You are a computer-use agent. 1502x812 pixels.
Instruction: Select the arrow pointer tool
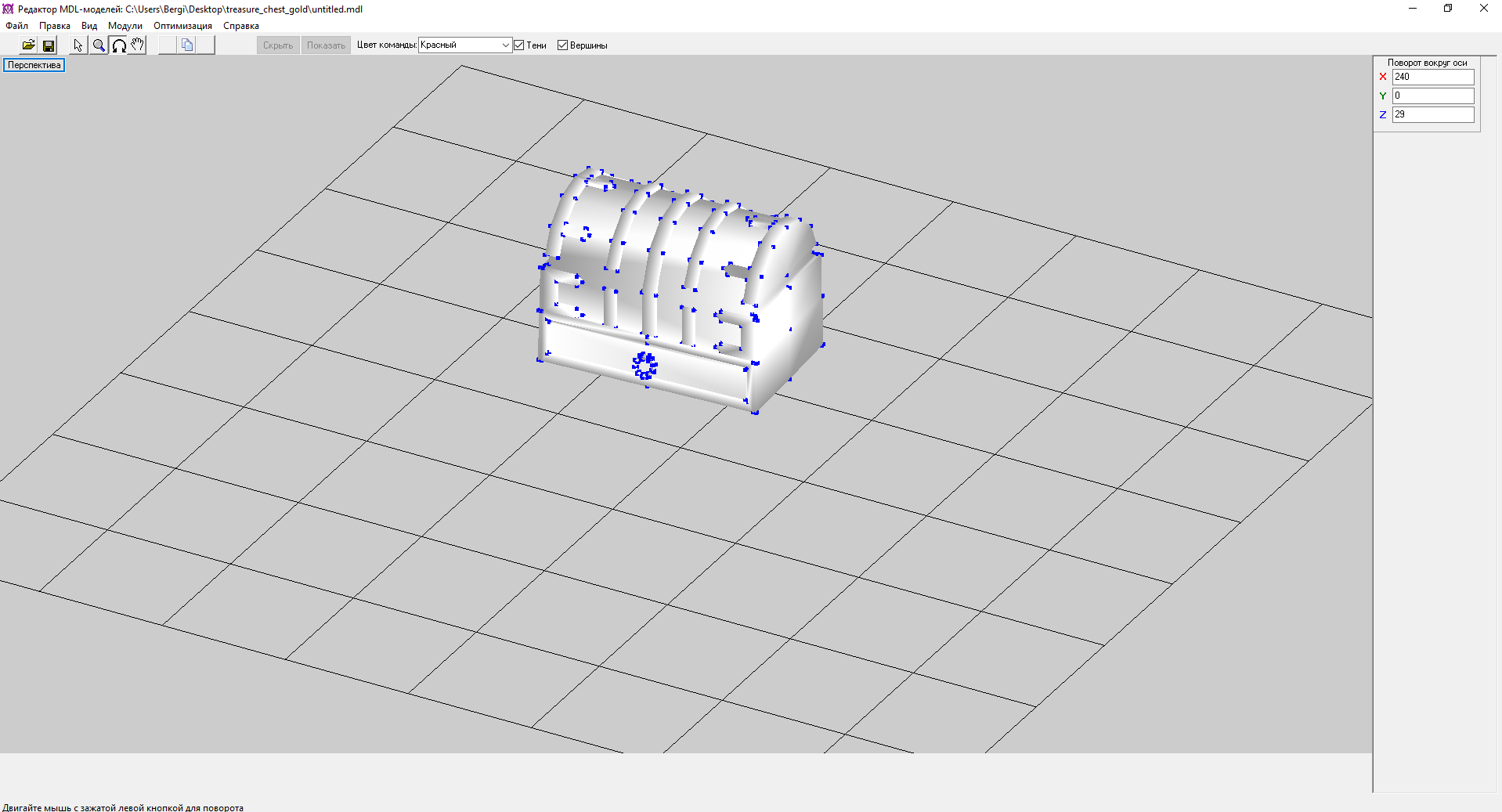point(78,45)
